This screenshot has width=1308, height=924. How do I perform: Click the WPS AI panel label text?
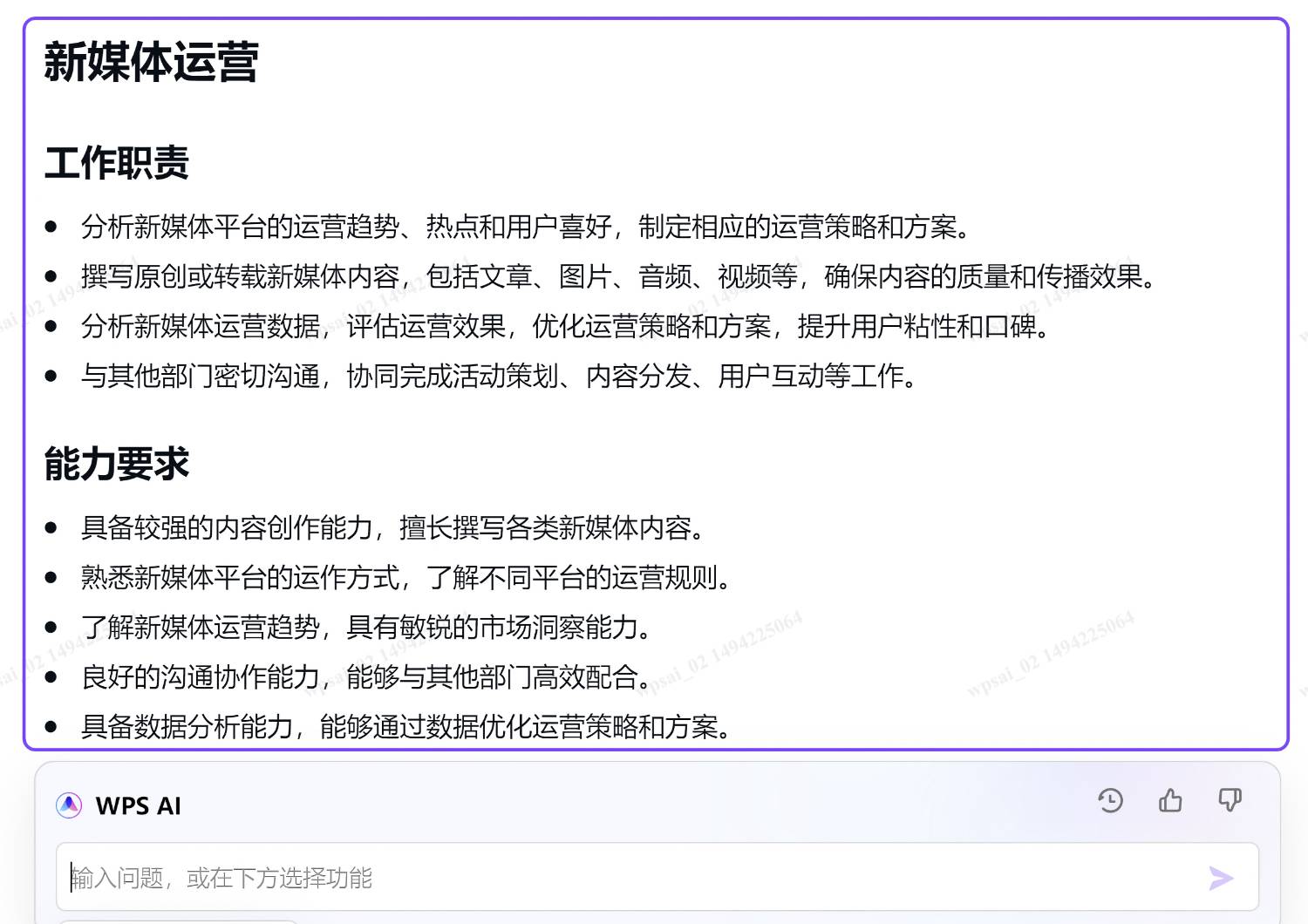(139, 806)
